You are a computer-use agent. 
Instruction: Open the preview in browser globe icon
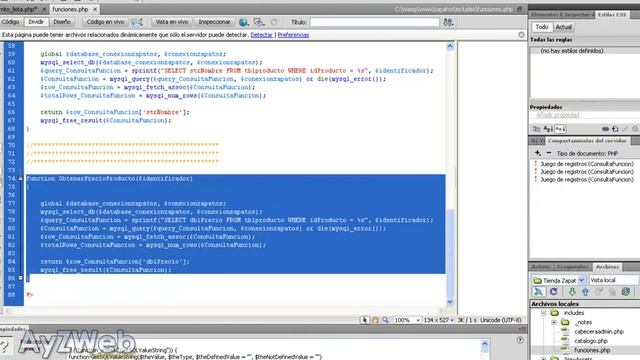click(244, 22)
